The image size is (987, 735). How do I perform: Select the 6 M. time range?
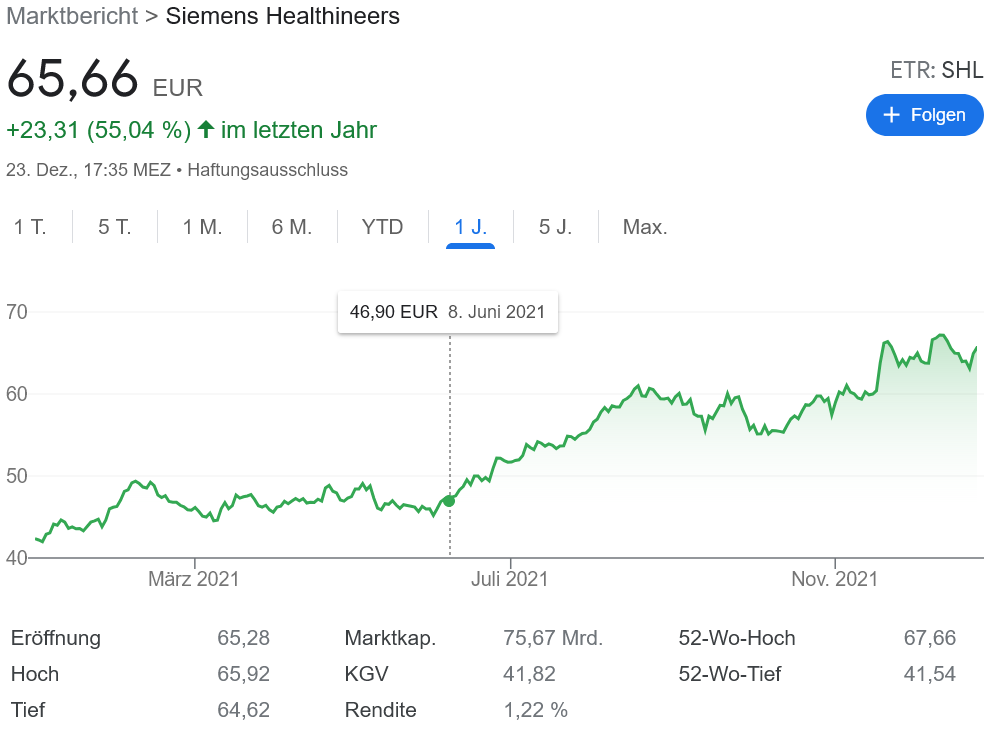[x=292, y=227]
